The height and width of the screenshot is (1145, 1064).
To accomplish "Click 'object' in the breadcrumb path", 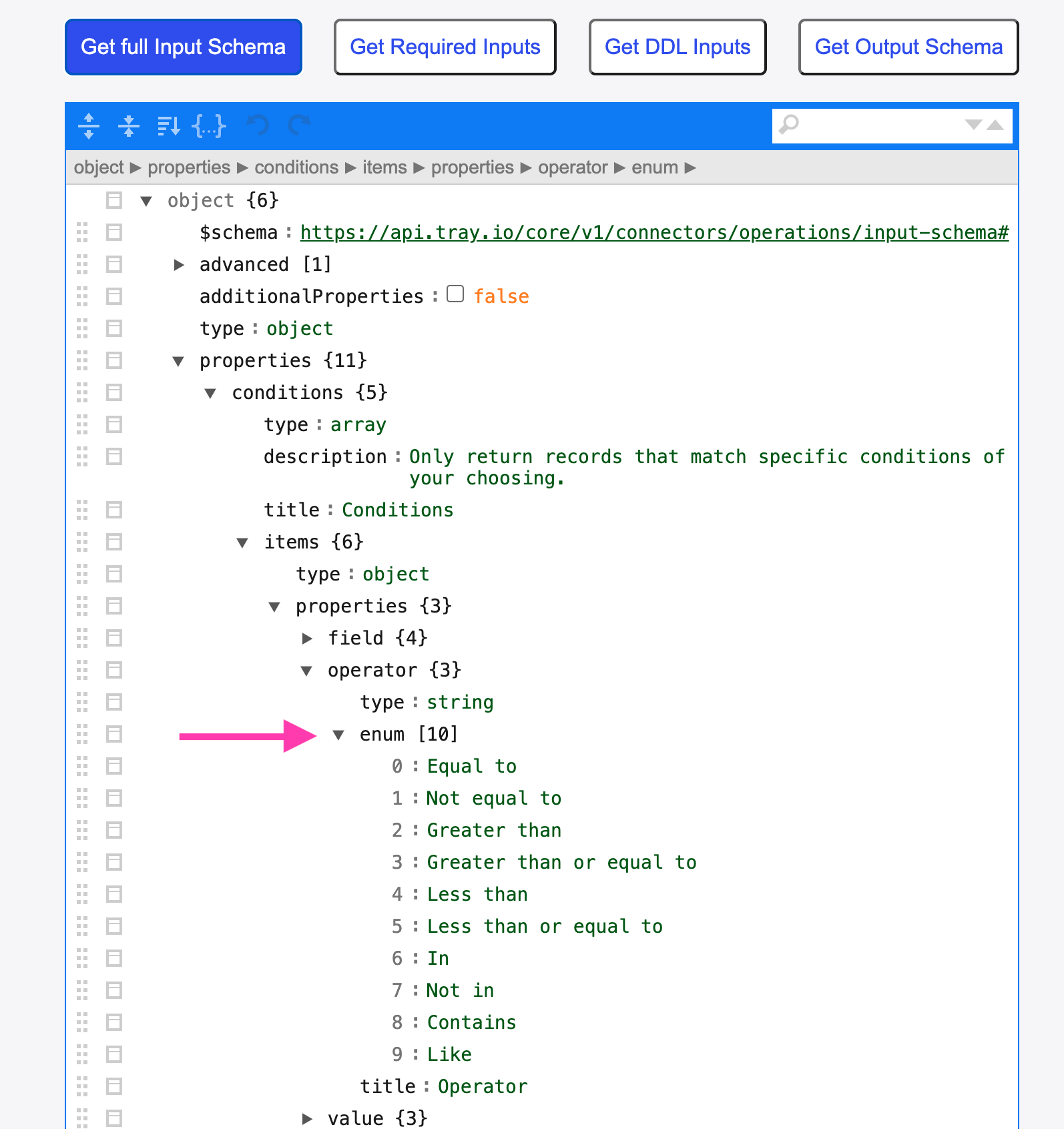I will [99, 167].
